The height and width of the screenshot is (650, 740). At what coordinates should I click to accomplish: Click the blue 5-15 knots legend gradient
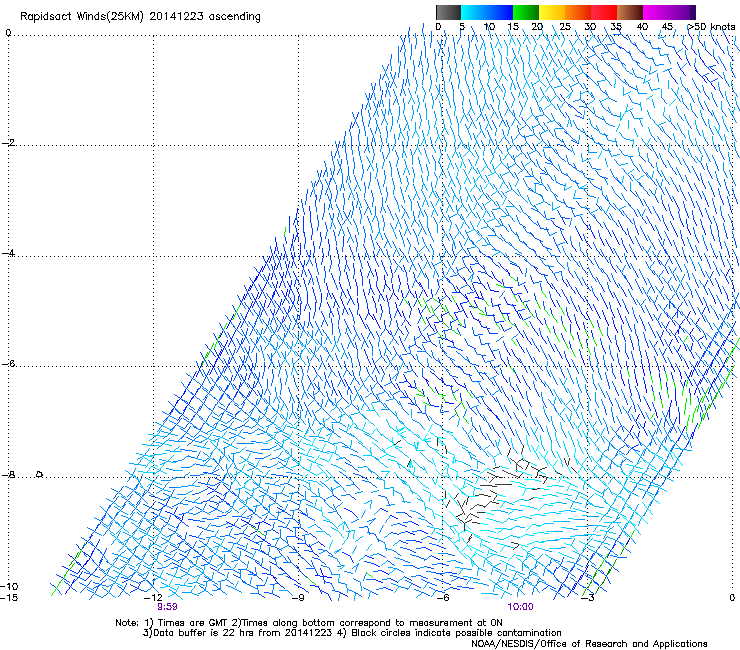point(487,12)
